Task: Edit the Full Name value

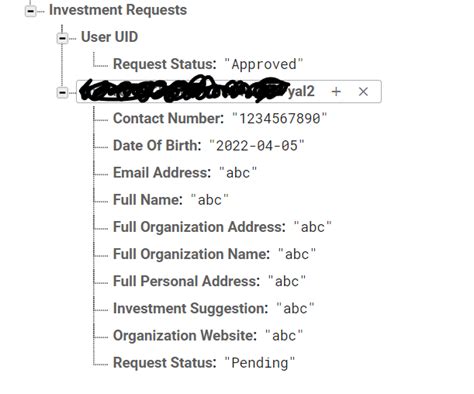Action: coord(210,200)
